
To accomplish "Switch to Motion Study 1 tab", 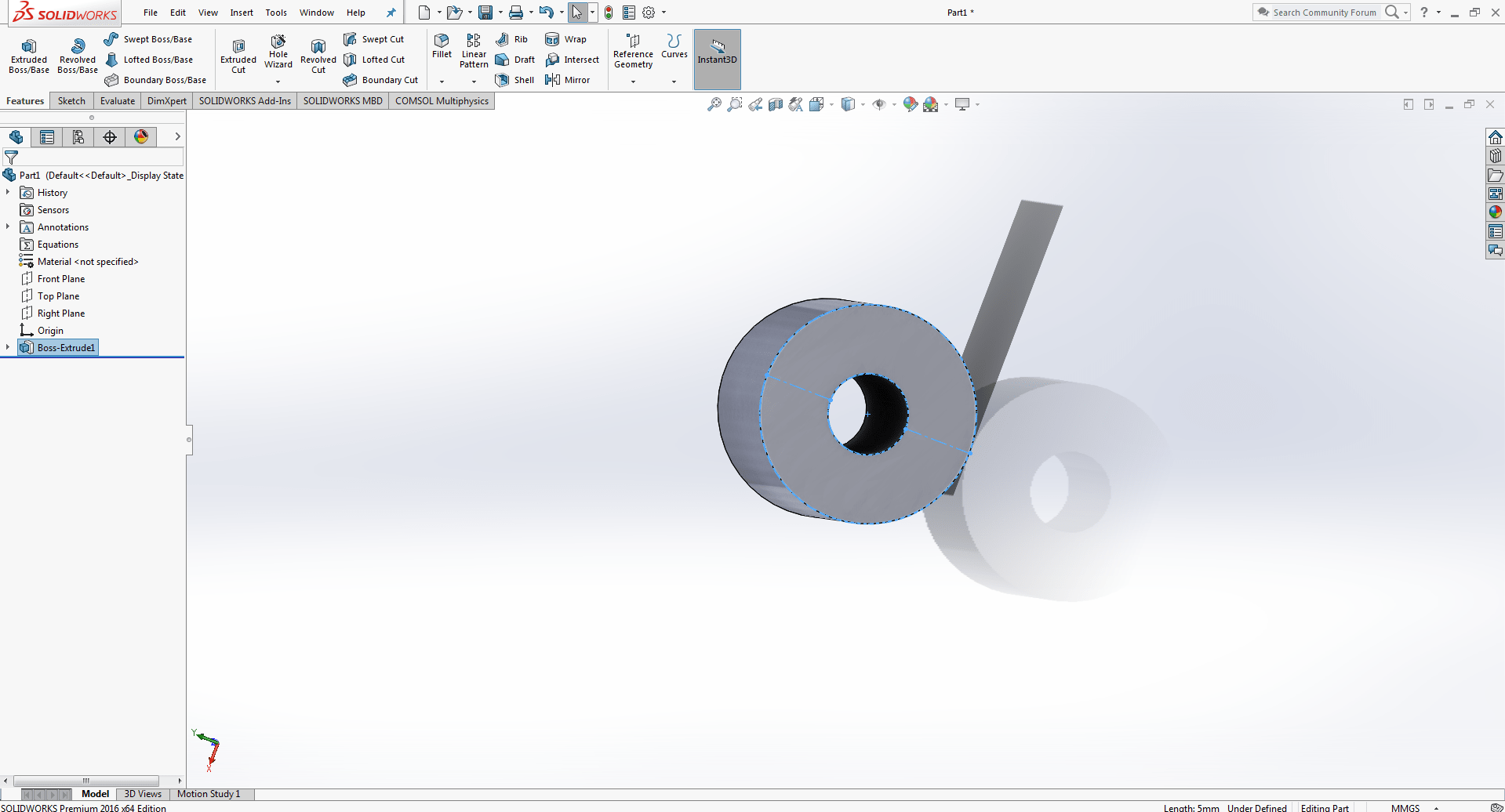I will tap(209, 794).
